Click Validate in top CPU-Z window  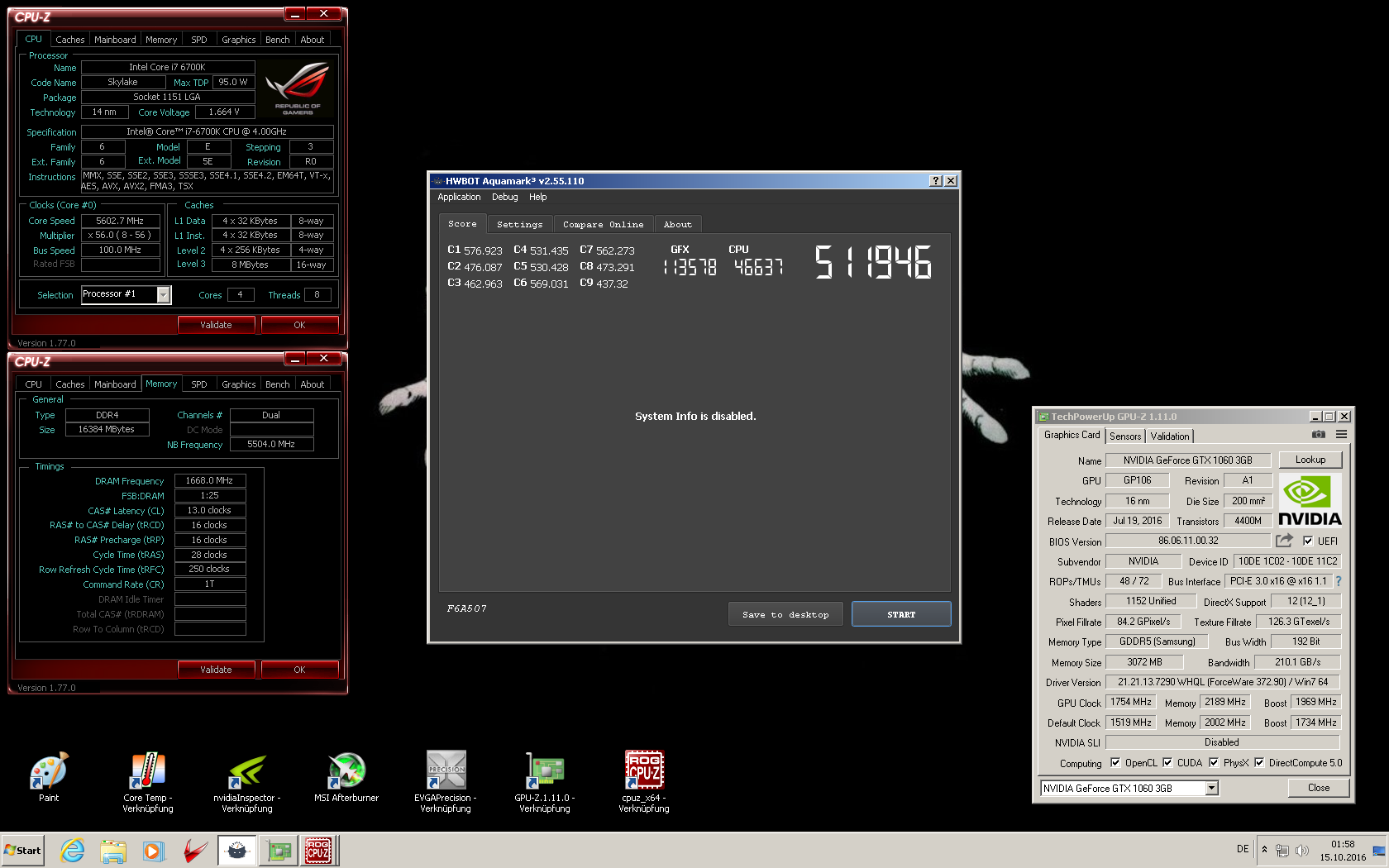click(x=217, y=325)
